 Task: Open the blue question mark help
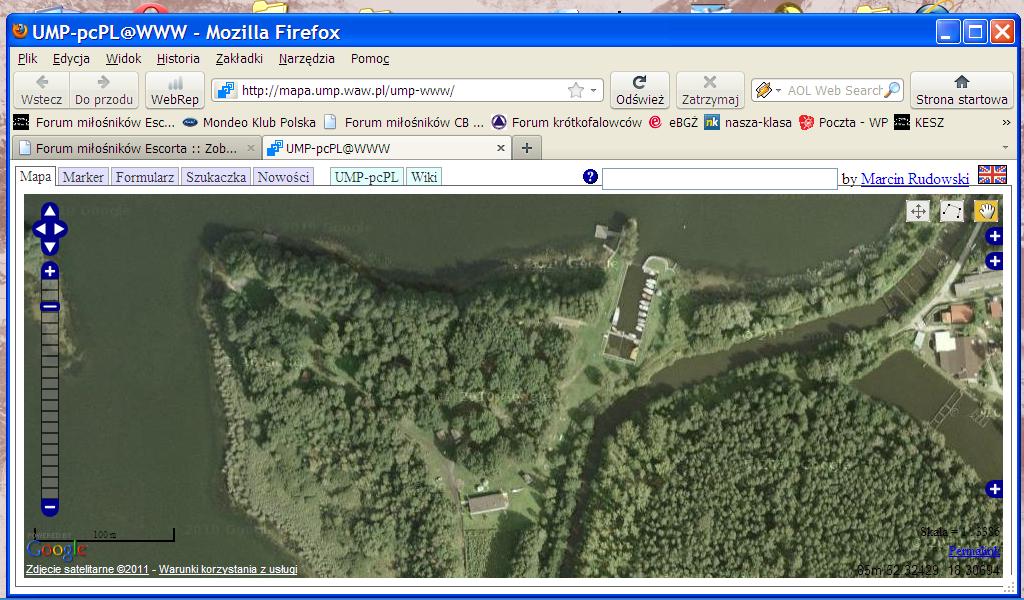pyautogui.click(x=590, y=177)
